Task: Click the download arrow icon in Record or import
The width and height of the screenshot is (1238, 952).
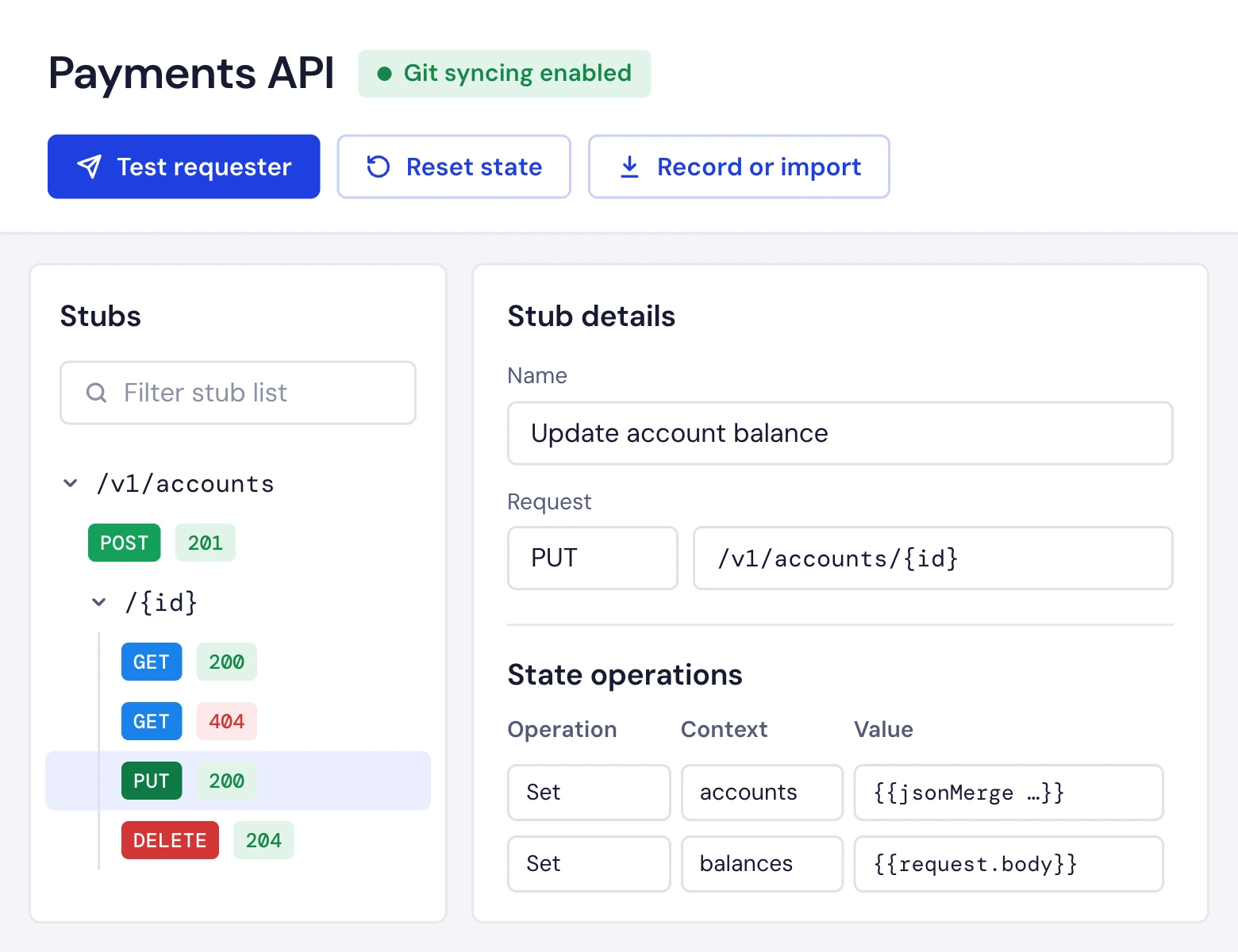Action: [x=629, y=167]
